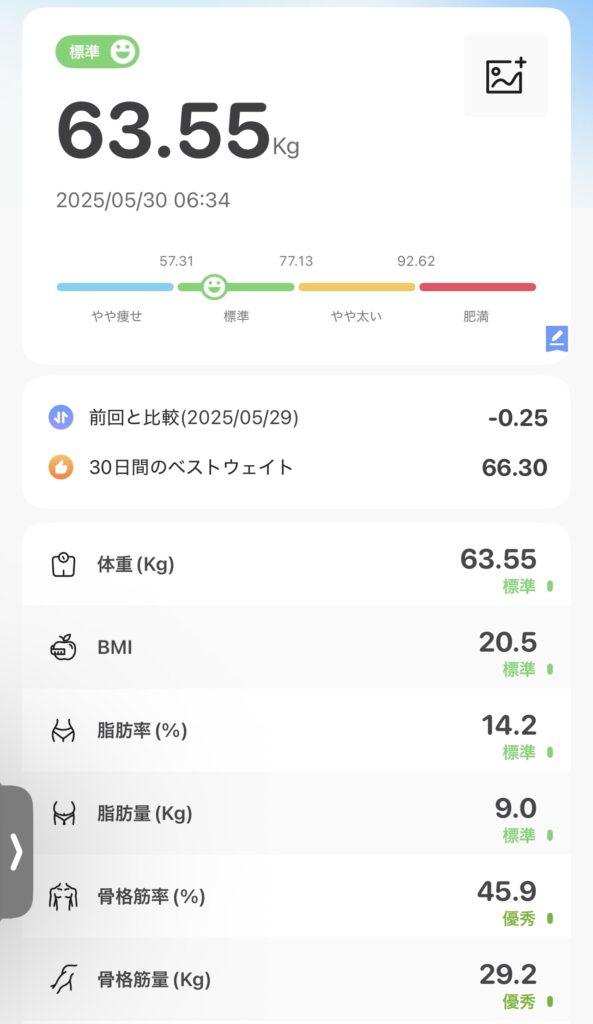593x1024 pixels.
Task: Open the 30日間のベストウェイト row
Action: pyautogui.click(x=296, y=467)
